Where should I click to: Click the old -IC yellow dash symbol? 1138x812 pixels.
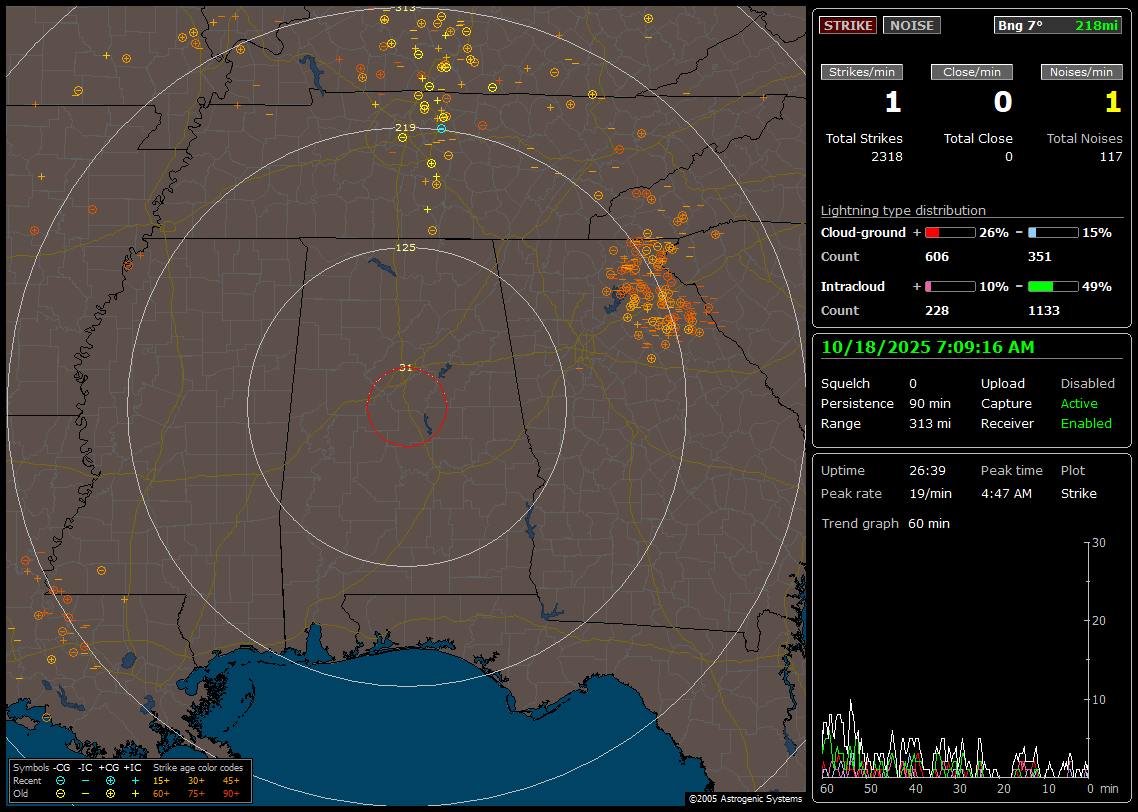(x=85, y=793)
